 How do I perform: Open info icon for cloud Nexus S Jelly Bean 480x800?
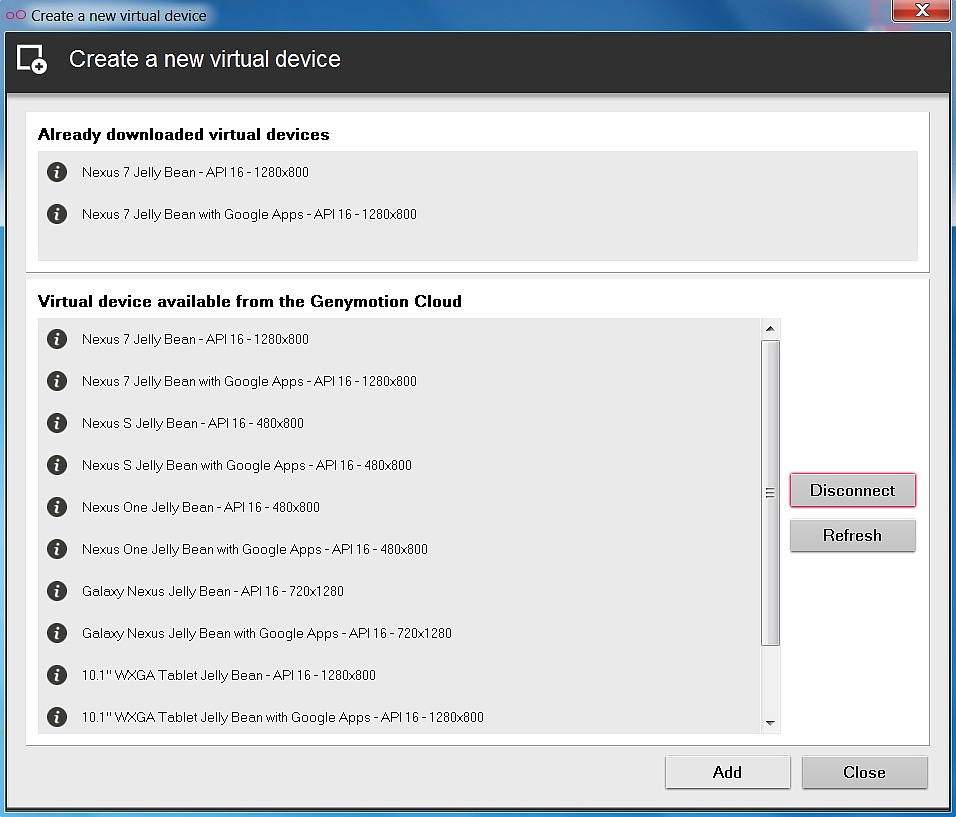tap(57, 423)
